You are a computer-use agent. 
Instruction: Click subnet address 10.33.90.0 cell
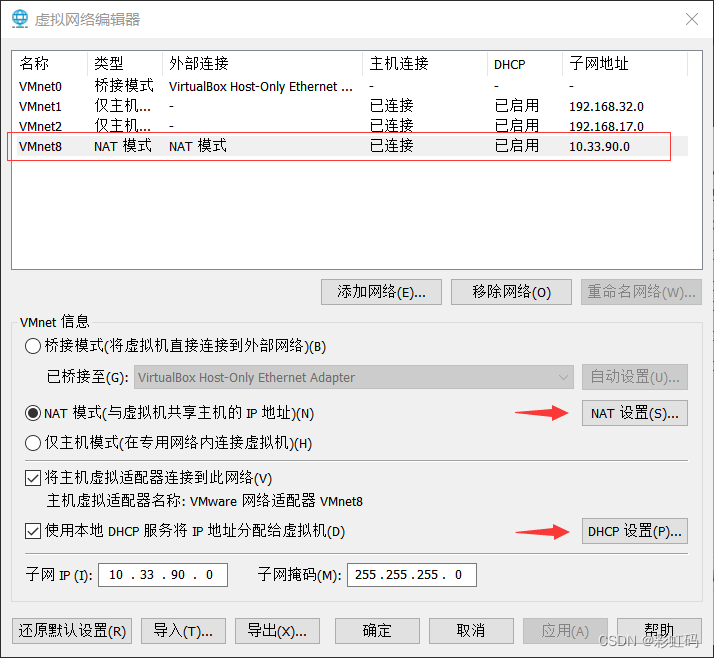click(599, 147)
